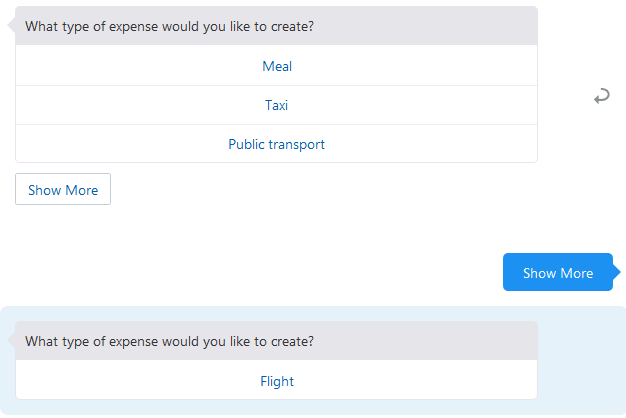Choose Taxi as the expense type
Screen dimensions: 626x418
277,105
